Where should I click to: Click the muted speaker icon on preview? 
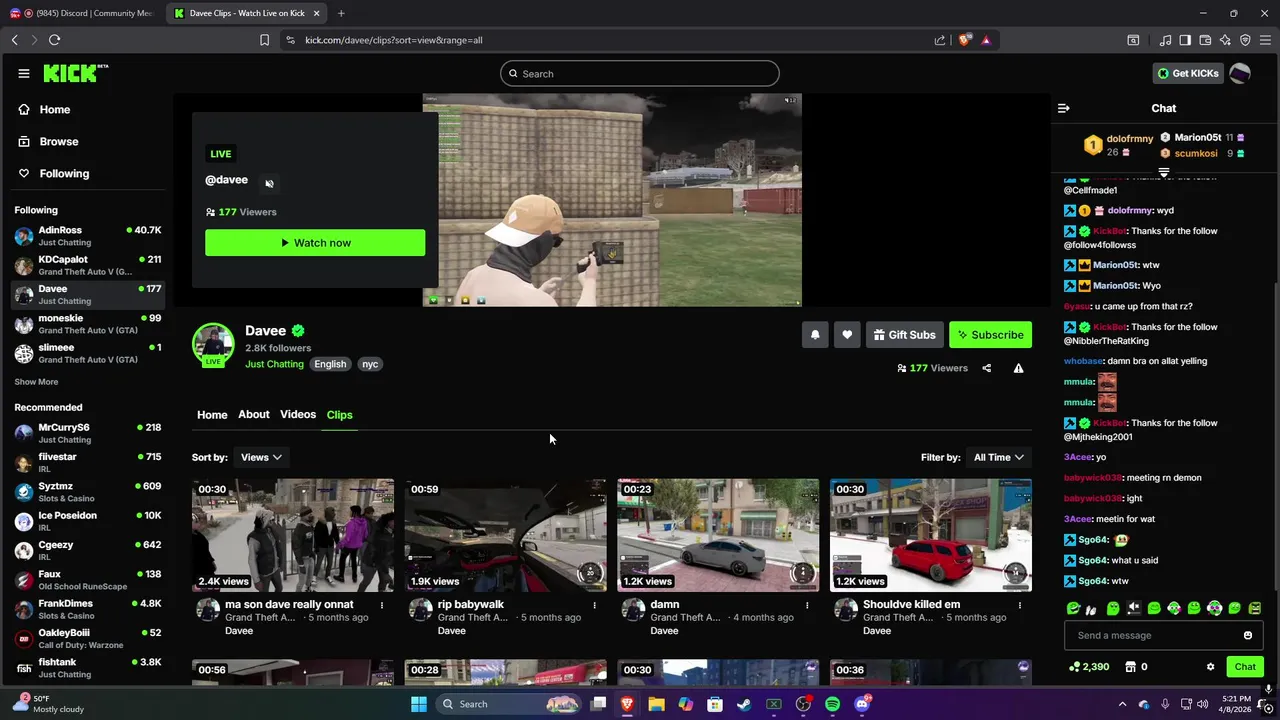coord(269,183)
